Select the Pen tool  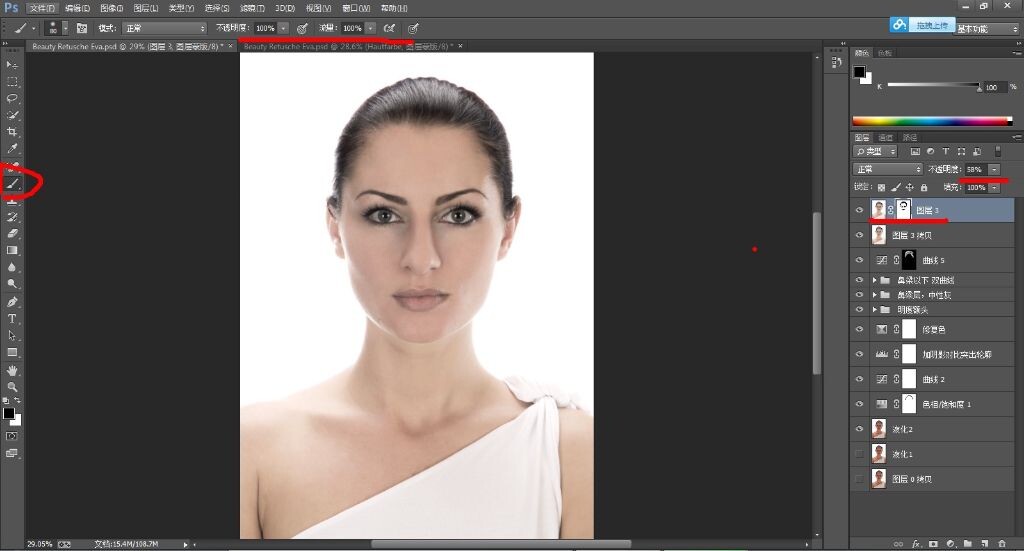12,302
